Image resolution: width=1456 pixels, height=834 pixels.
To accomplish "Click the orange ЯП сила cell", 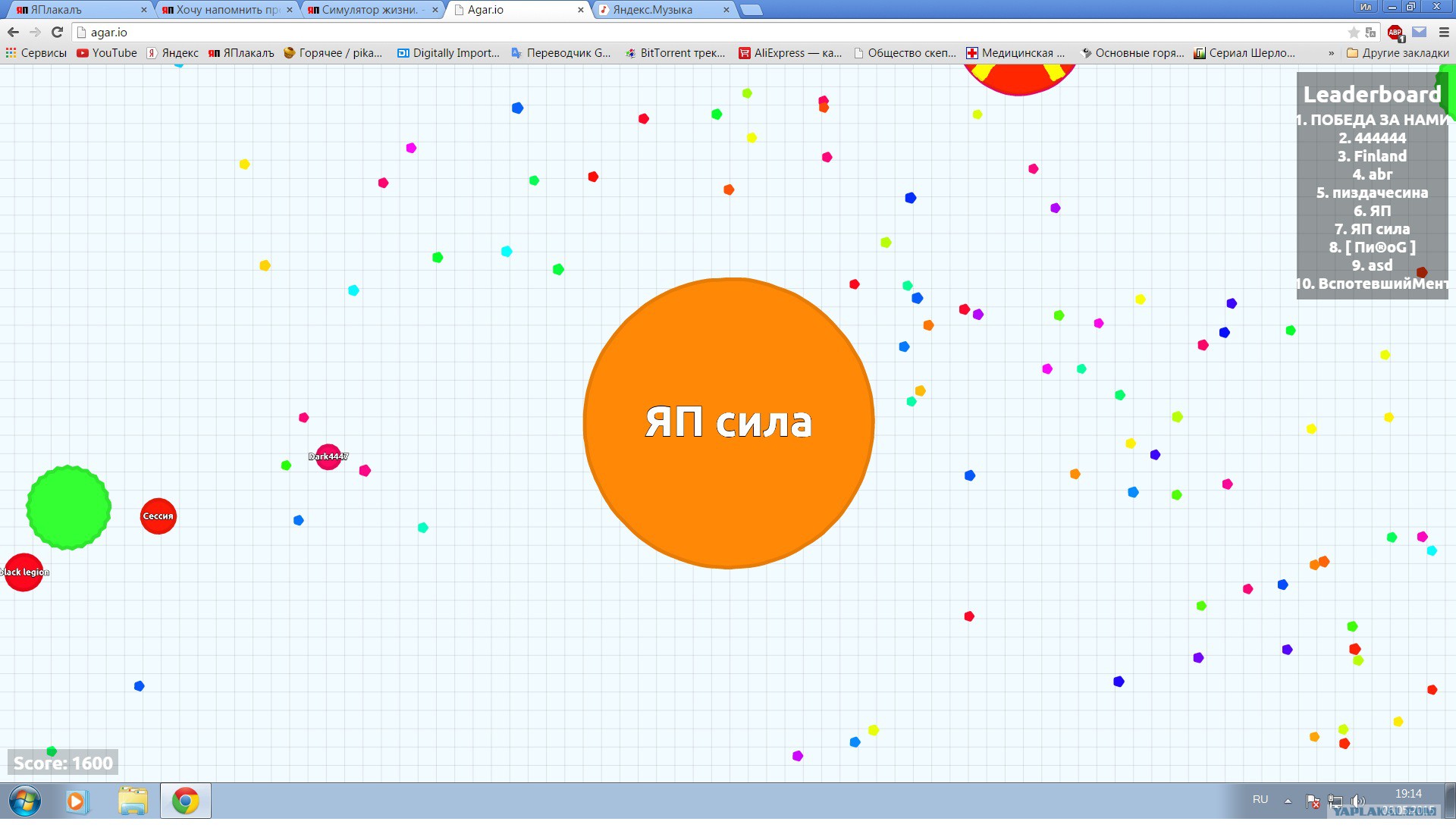I will click(x=729, y=423).
